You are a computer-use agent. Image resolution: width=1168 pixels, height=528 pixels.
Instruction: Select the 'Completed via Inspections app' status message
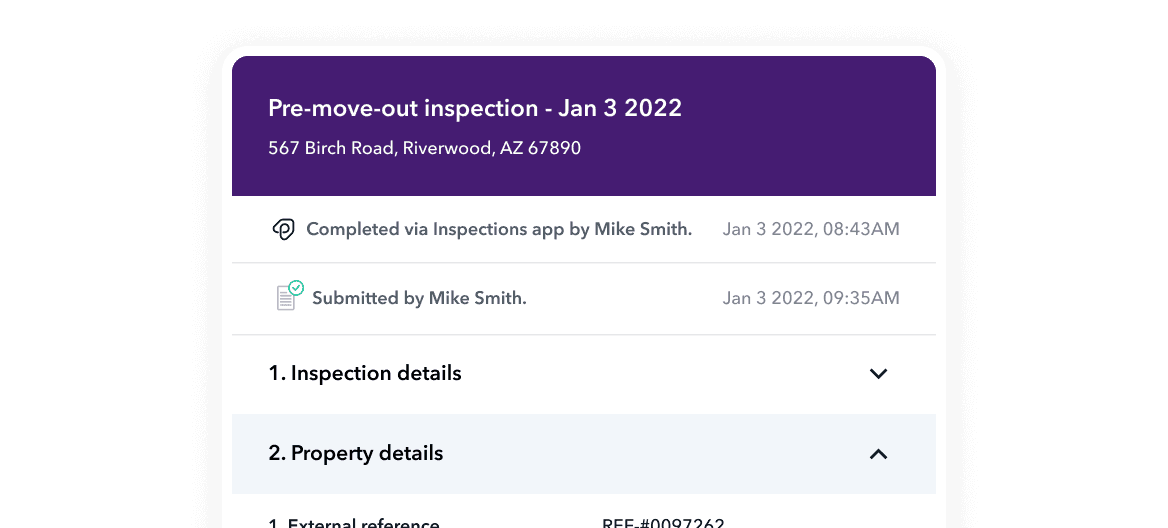[499, 229]
